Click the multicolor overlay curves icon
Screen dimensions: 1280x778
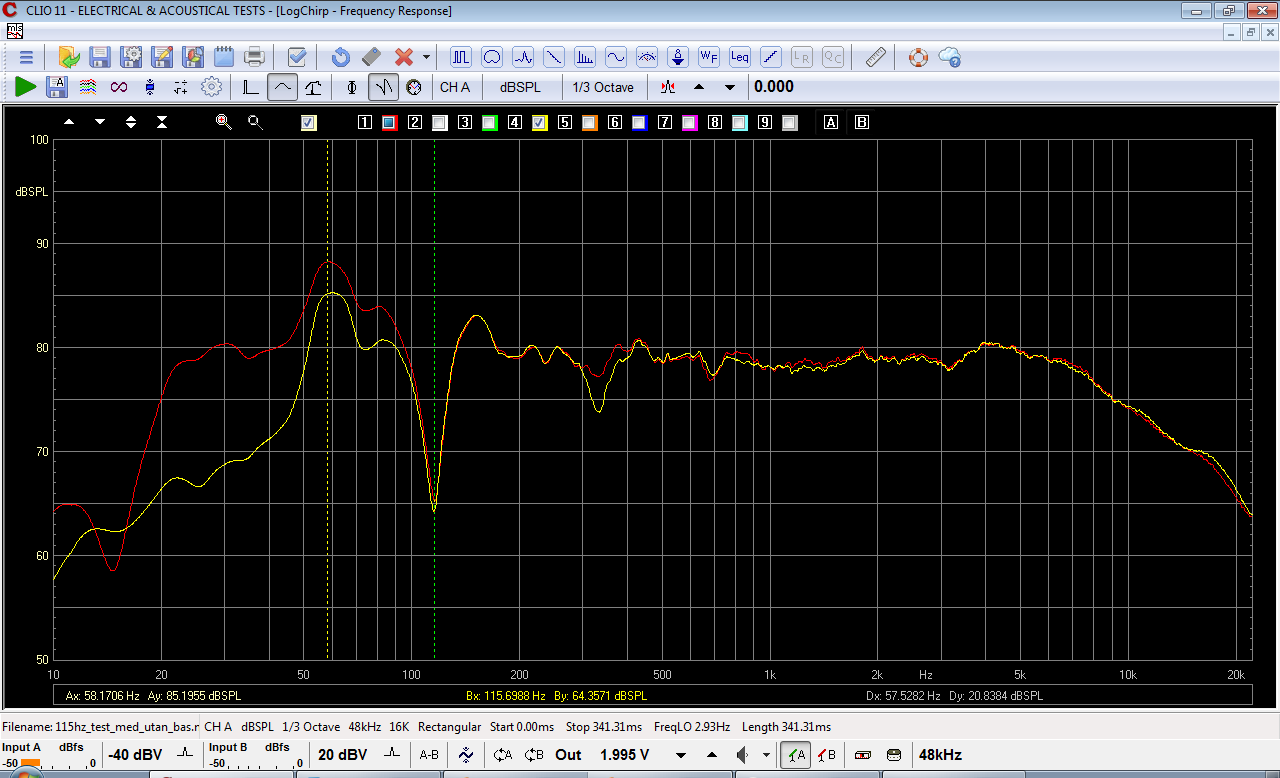(88, 87)
